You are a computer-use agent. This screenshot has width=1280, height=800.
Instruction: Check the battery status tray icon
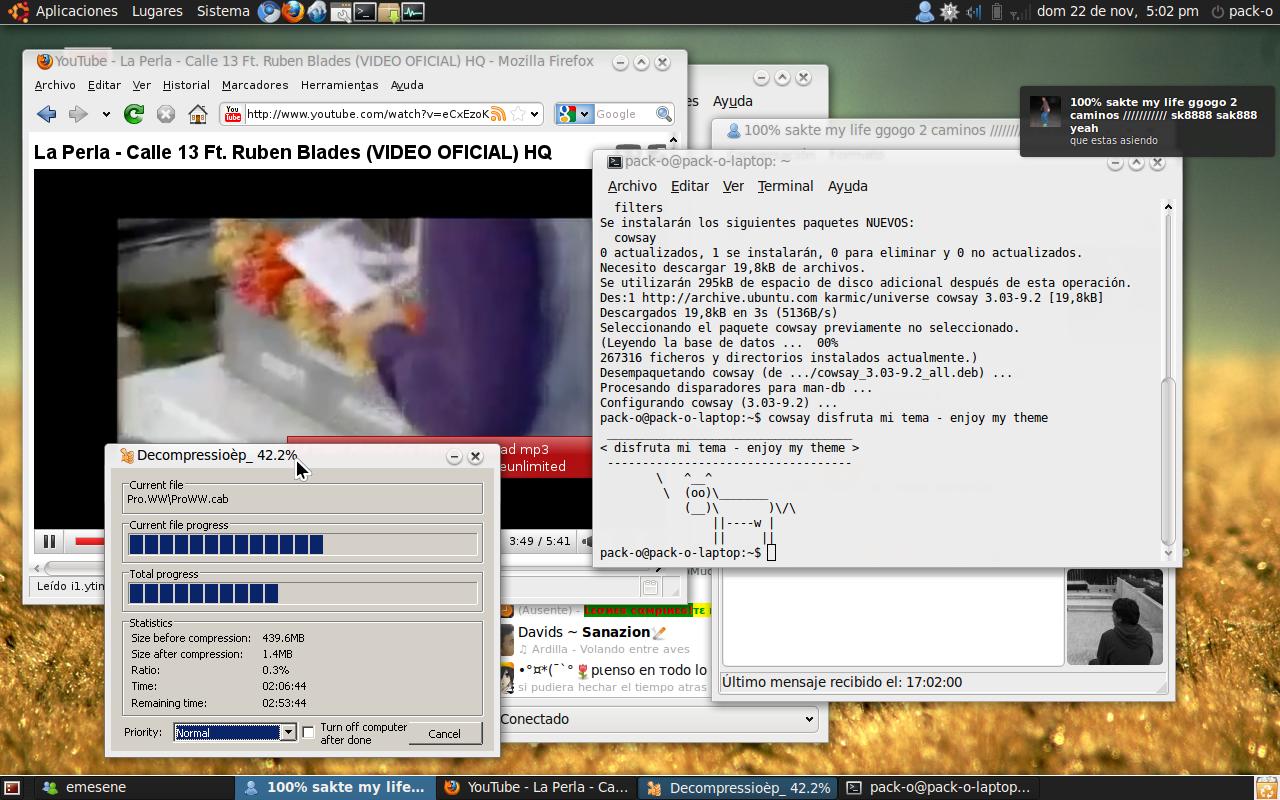996,12
